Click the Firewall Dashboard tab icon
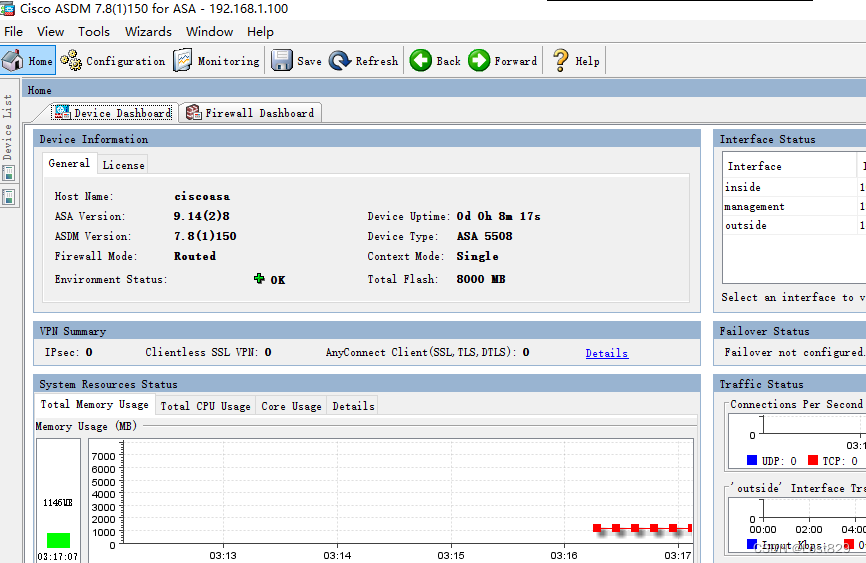The width and height of the screenshot is (866, 563). click(x=193, y=112)
